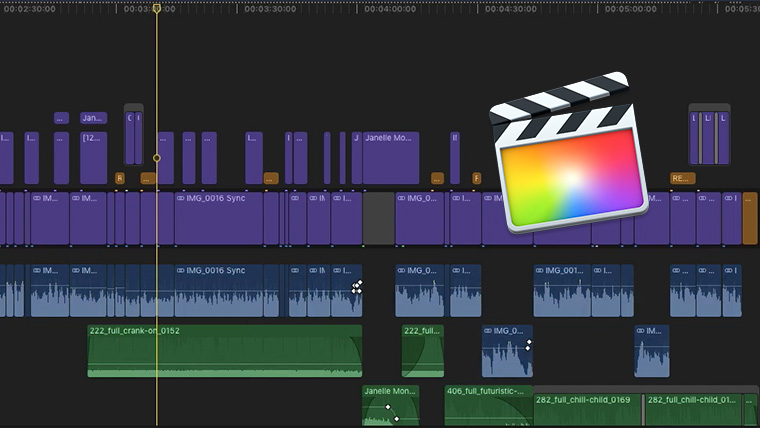
Task: Select the short green 222_full... clip
Action: (423, 351)
